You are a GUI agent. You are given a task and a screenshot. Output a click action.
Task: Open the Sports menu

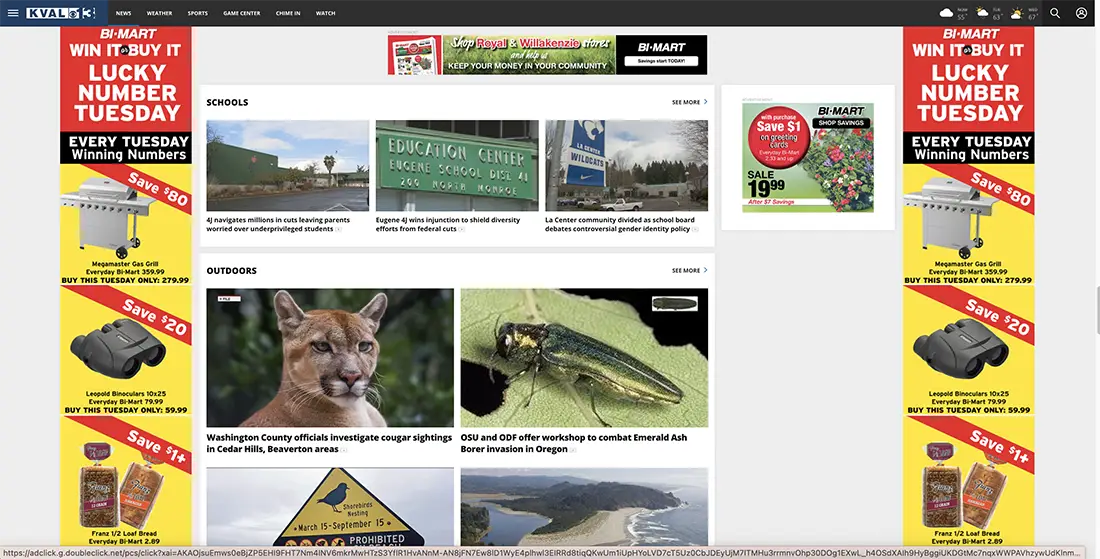[198, 13]
